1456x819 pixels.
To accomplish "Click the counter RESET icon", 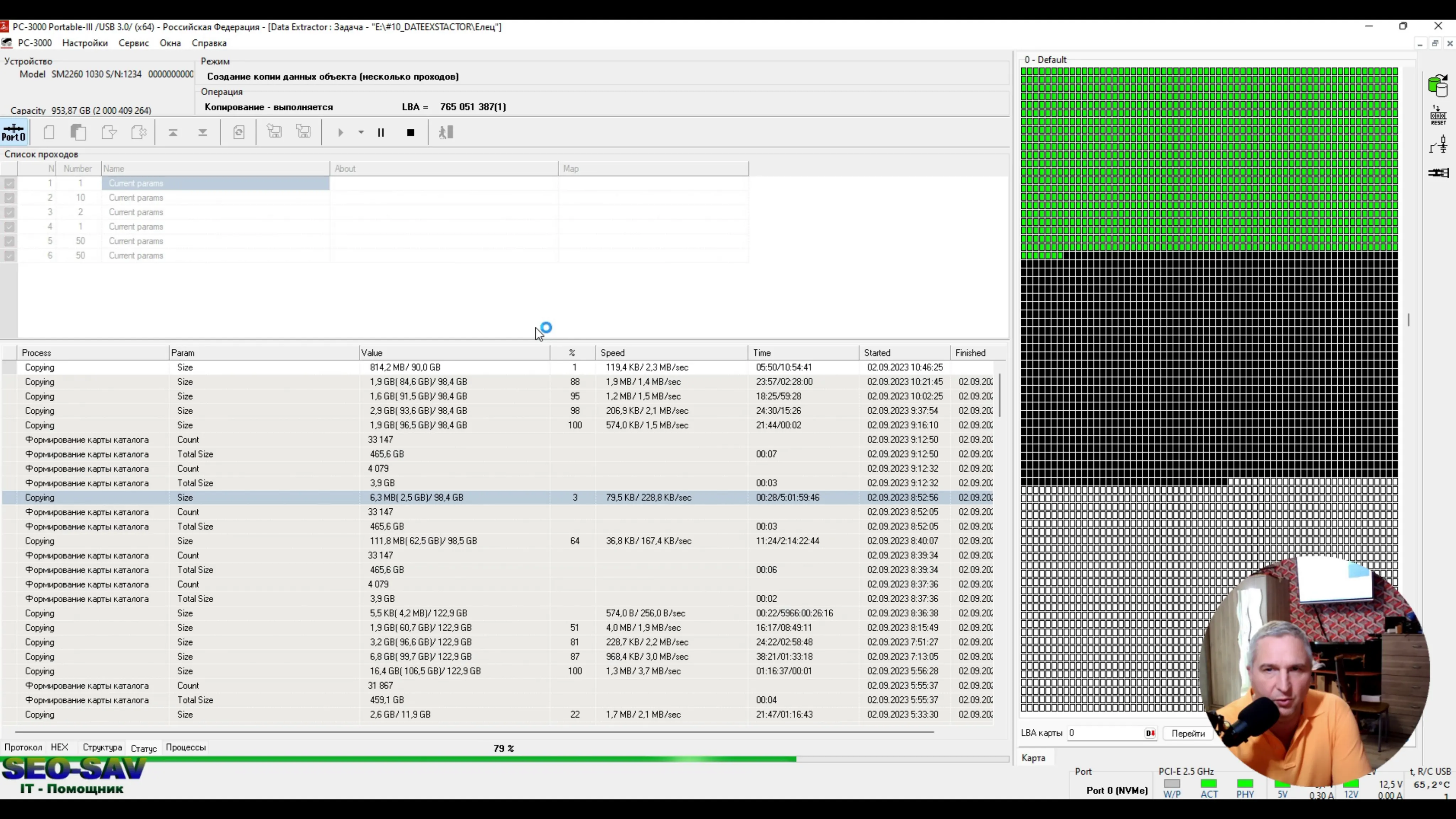I will (1438, 115).
